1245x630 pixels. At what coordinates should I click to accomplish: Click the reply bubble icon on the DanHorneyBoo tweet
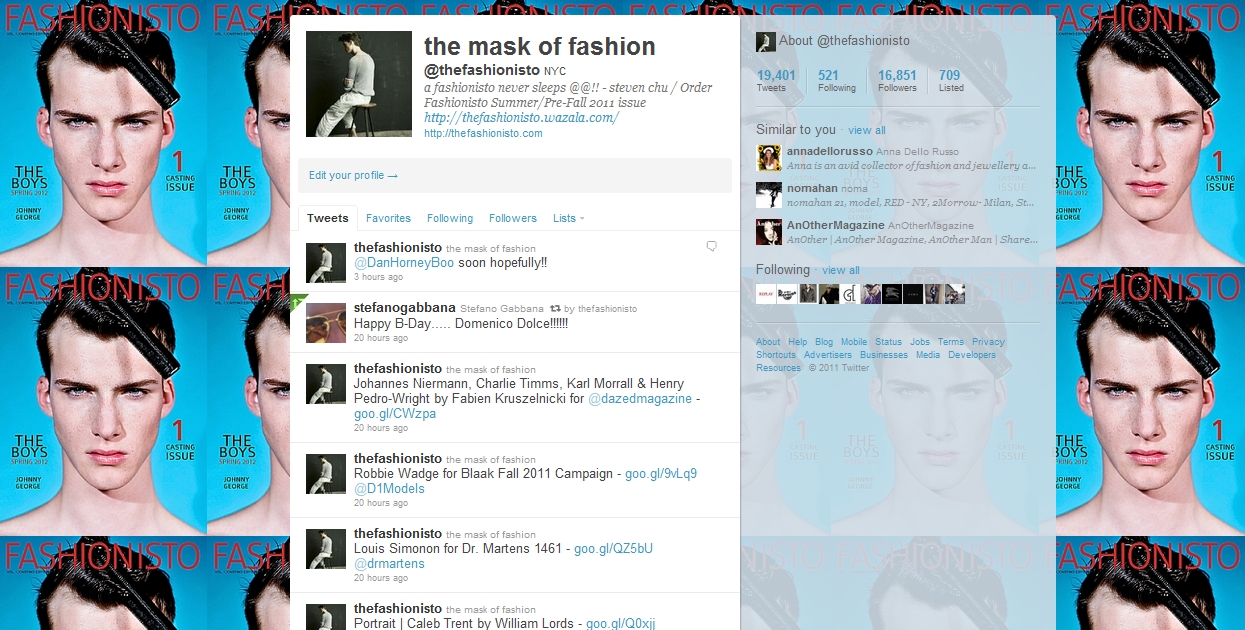pyautogui.click(x=711, y=246)
